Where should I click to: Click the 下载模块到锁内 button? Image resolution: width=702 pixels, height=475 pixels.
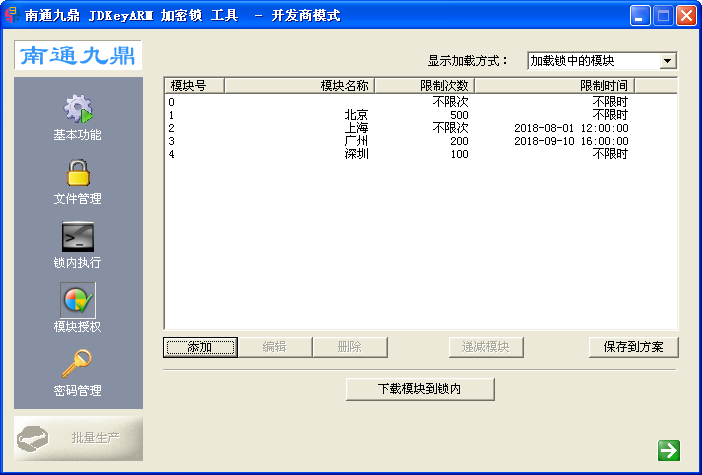click(x=420, y=389)
